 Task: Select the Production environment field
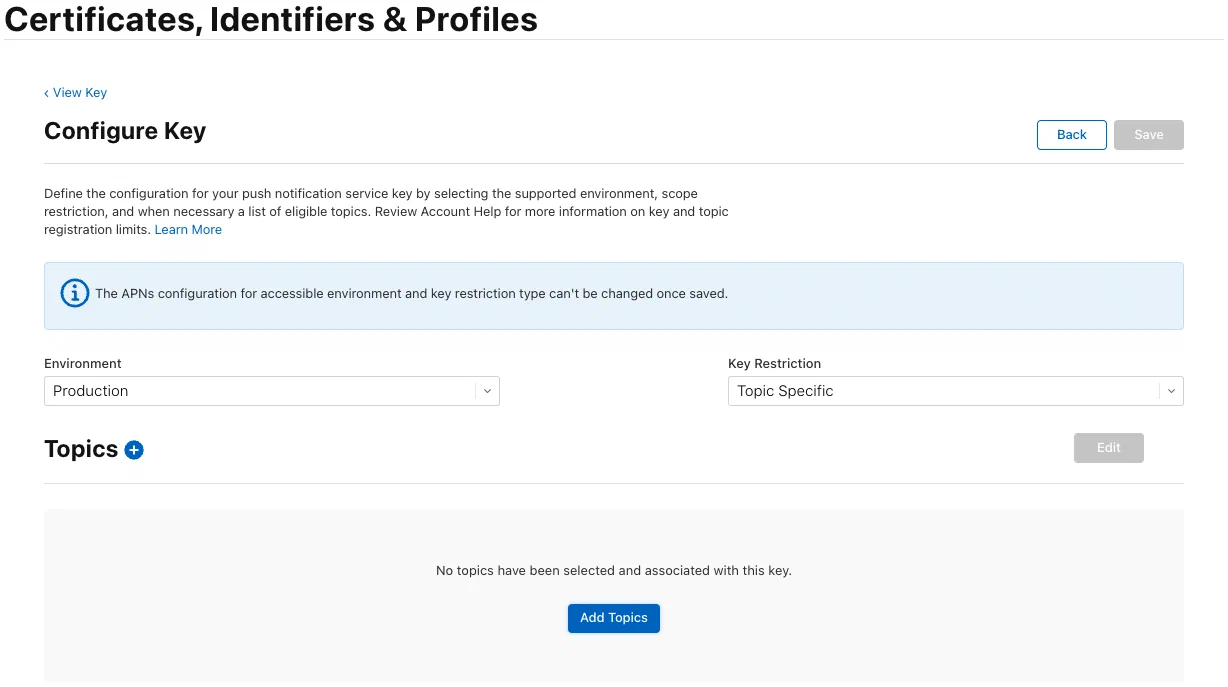tap(260, 391)
